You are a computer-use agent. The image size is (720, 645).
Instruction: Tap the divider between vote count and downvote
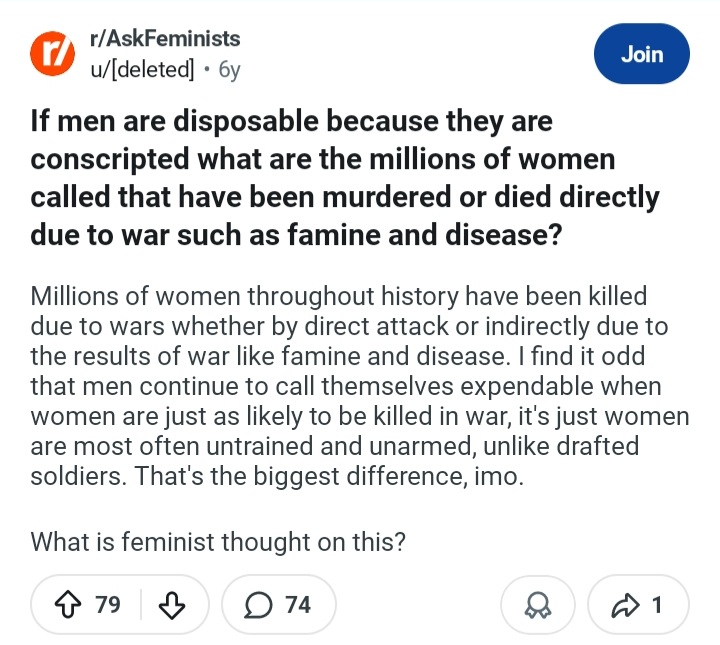(141, 604)
